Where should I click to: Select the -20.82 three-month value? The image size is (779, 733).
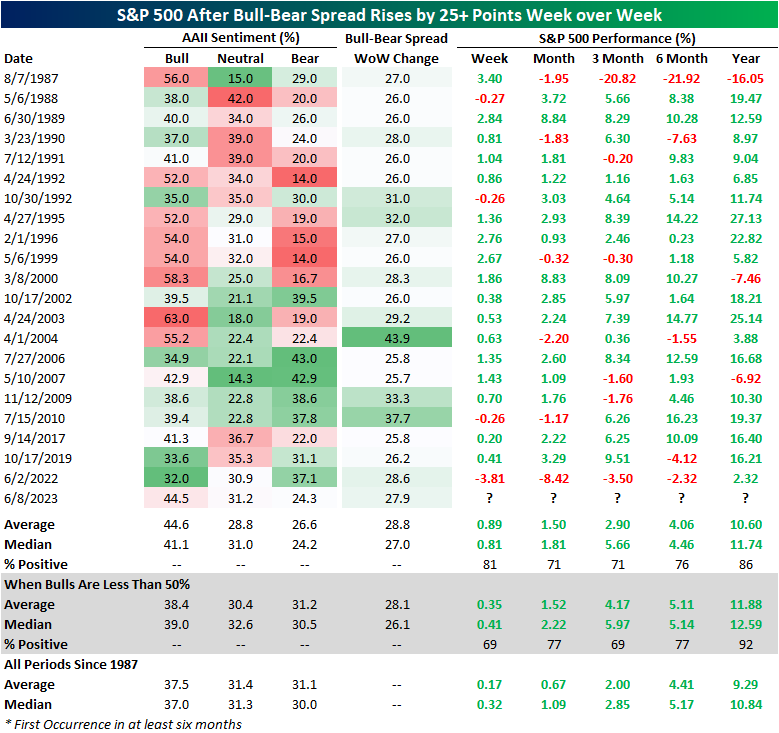(x=618, y=79)
